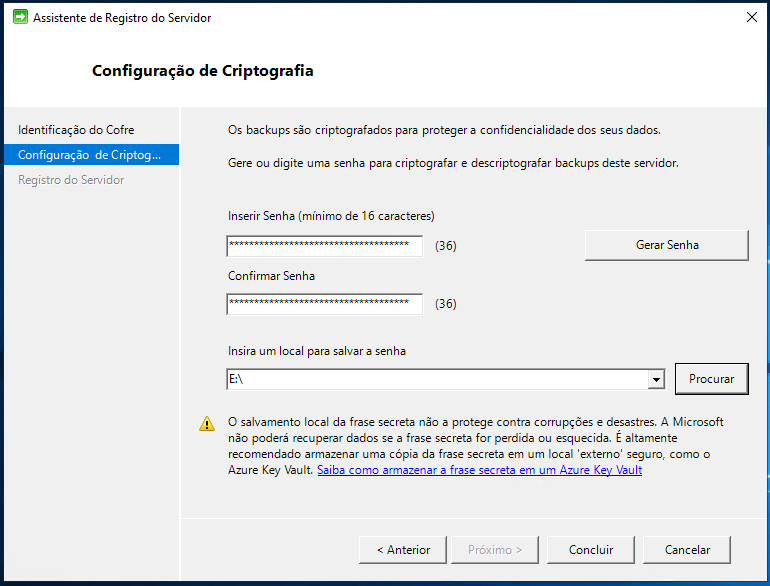The height and width of the screenshot is (586, 770).
Task: Click Procurar to browse for a folder
Action: [x=712, y=379]
